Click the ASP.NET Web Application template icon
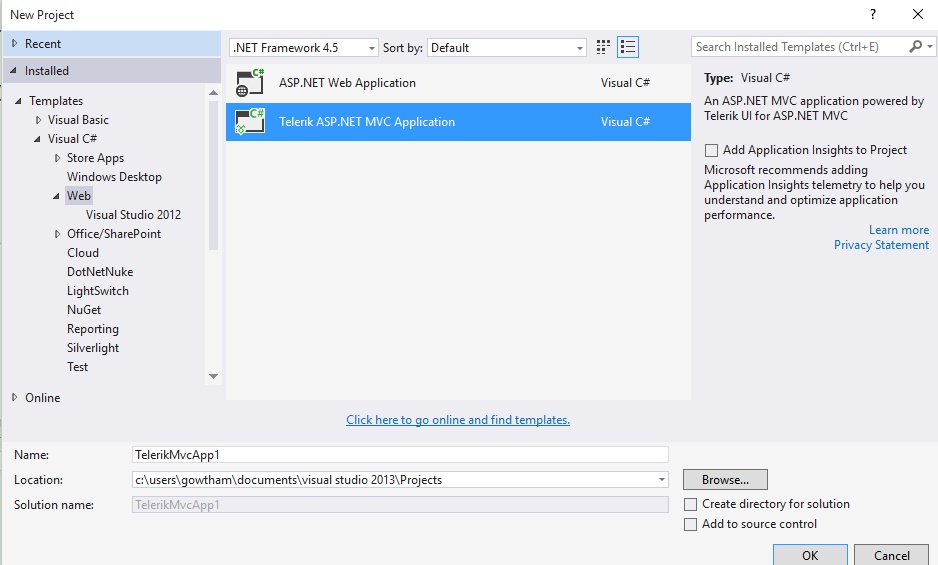 [x=250, y=83]
